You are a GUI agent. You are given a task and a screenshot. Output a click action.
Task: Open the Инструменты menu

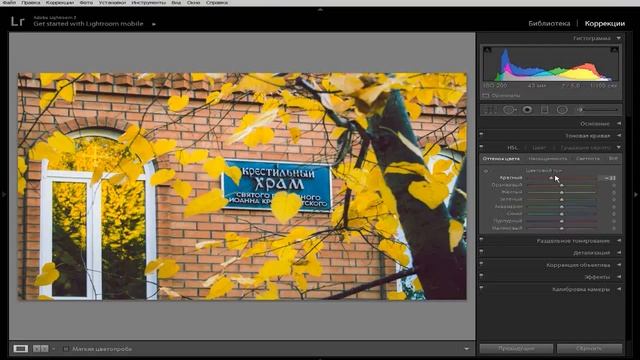(149, 2)
